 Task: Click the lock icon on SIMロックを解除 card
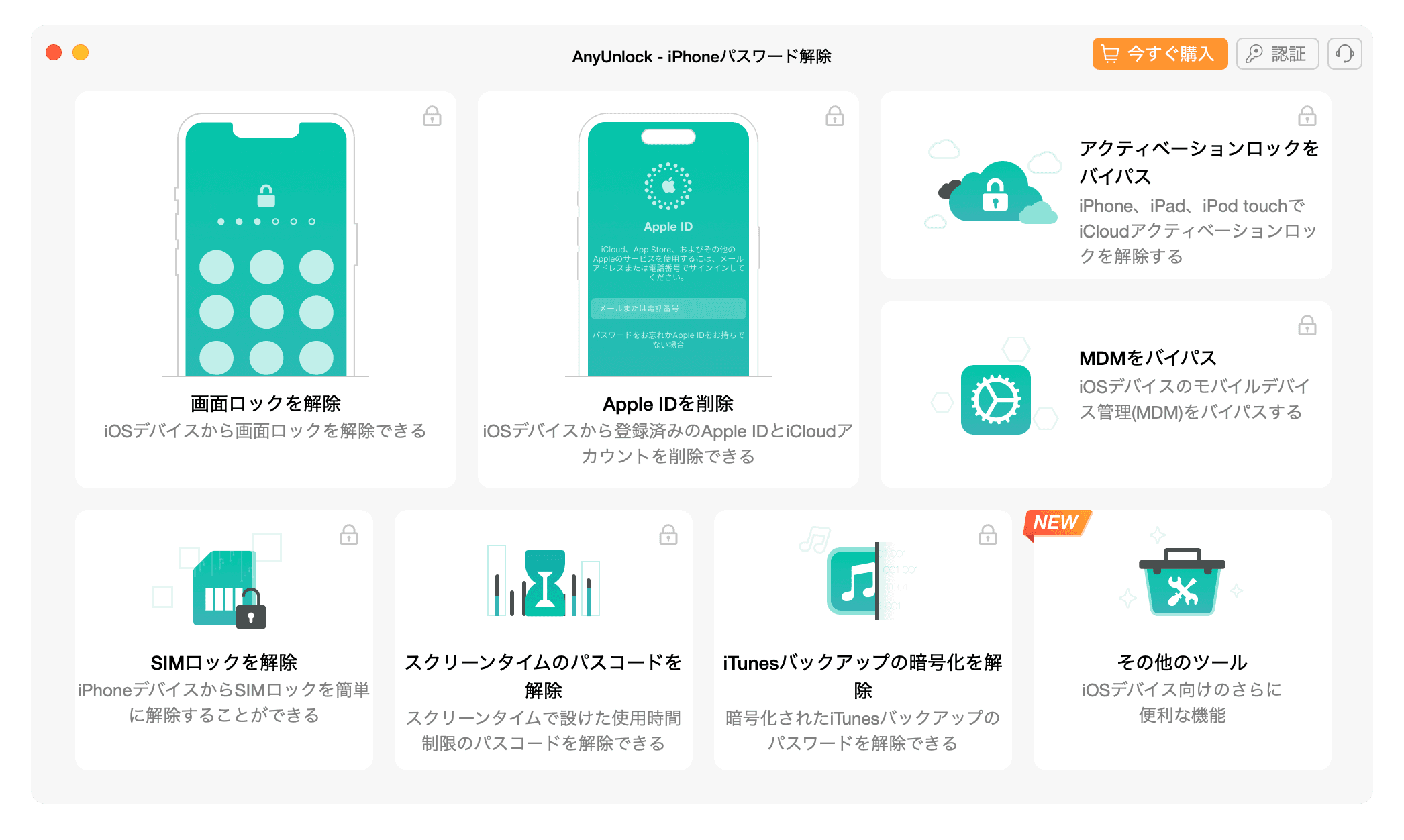click(x=349, y=535)
